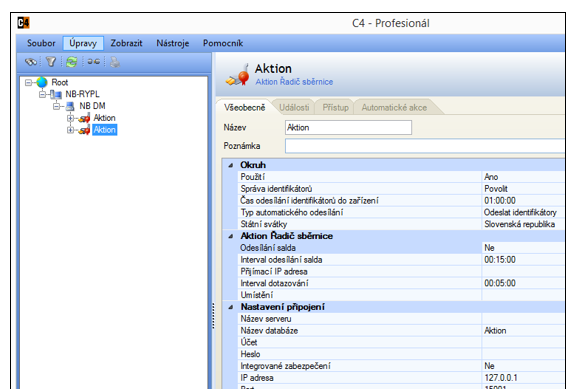Click the Slovenská republika value
Image resolution: width=572 pixels, height=389 pixels.
point(519,224)
